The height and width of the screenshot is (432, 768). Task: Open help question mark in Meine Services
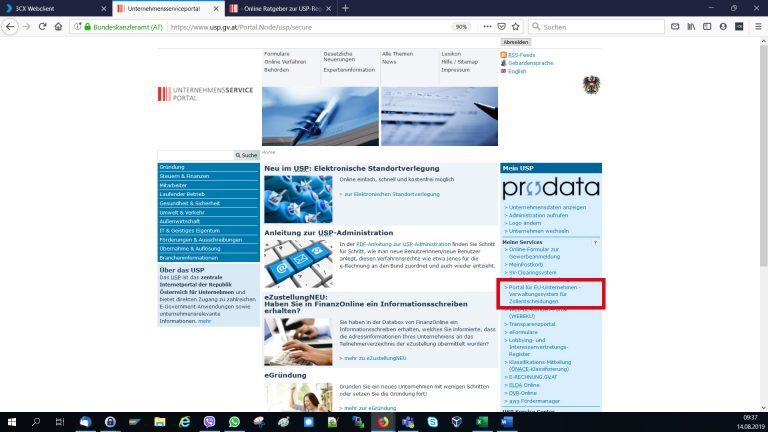[x=596, y=242]
